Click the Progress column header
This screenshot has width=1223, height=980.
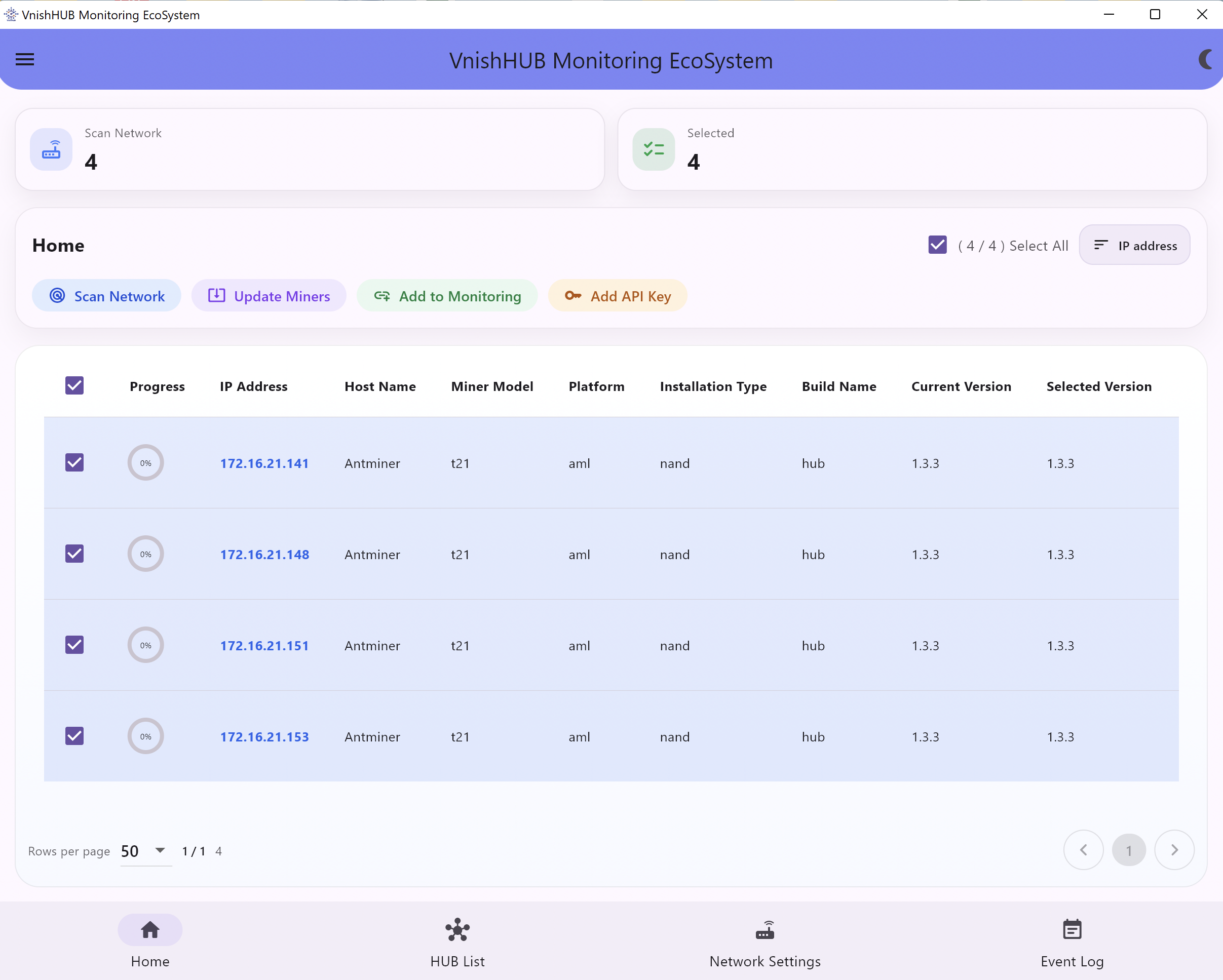[x=157, y=386]
